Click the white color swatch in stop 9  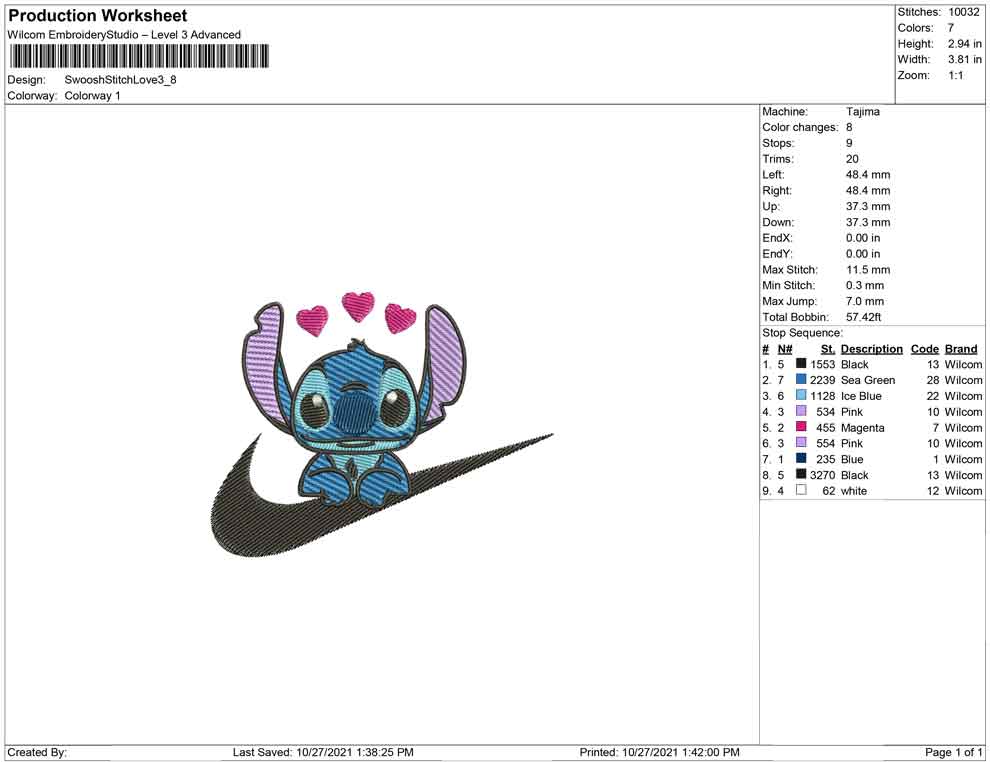point(801,490)
